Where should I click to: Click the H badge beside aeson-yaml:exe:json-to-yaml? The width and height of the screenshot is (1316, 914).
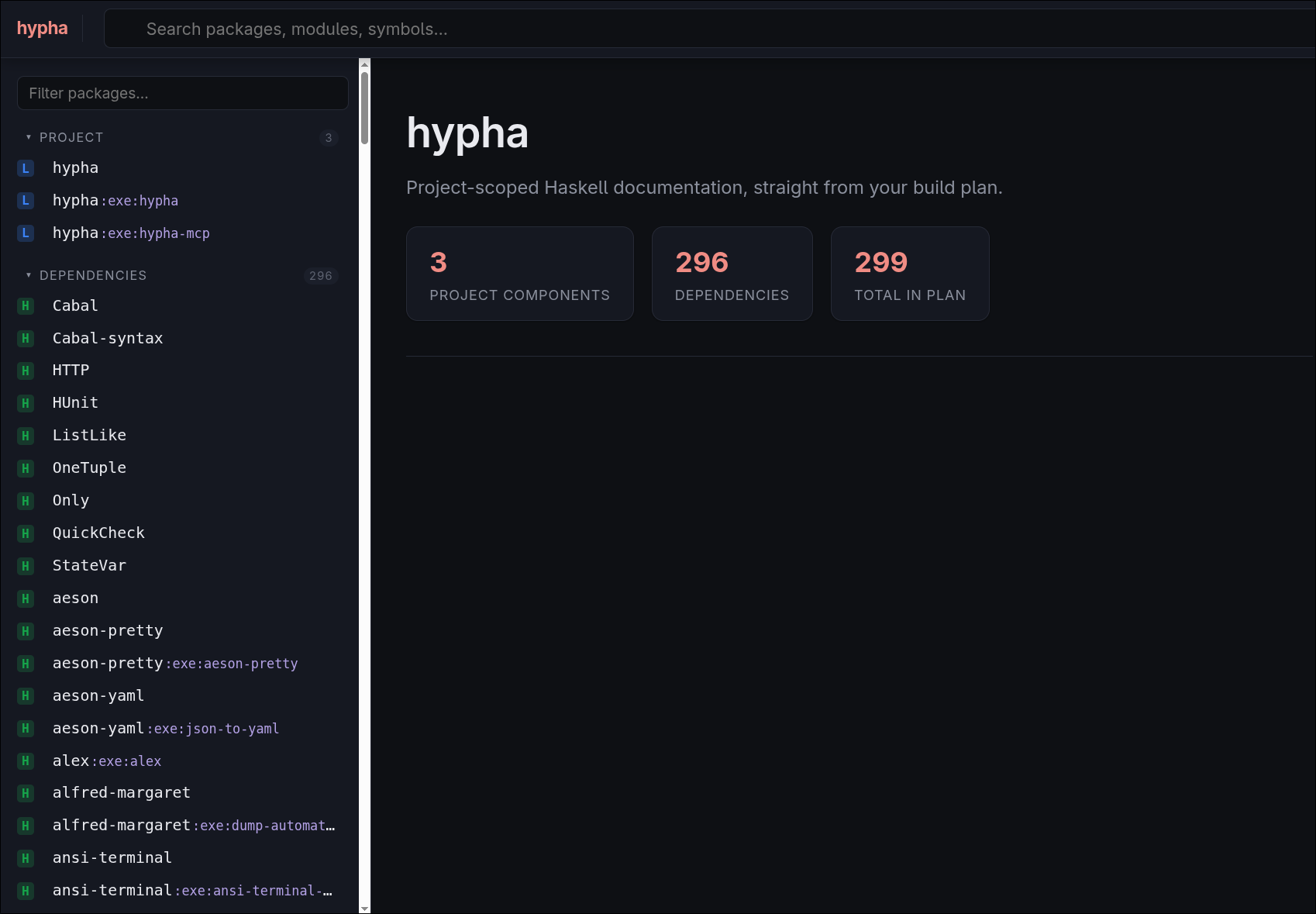click(x=26, y=729)
